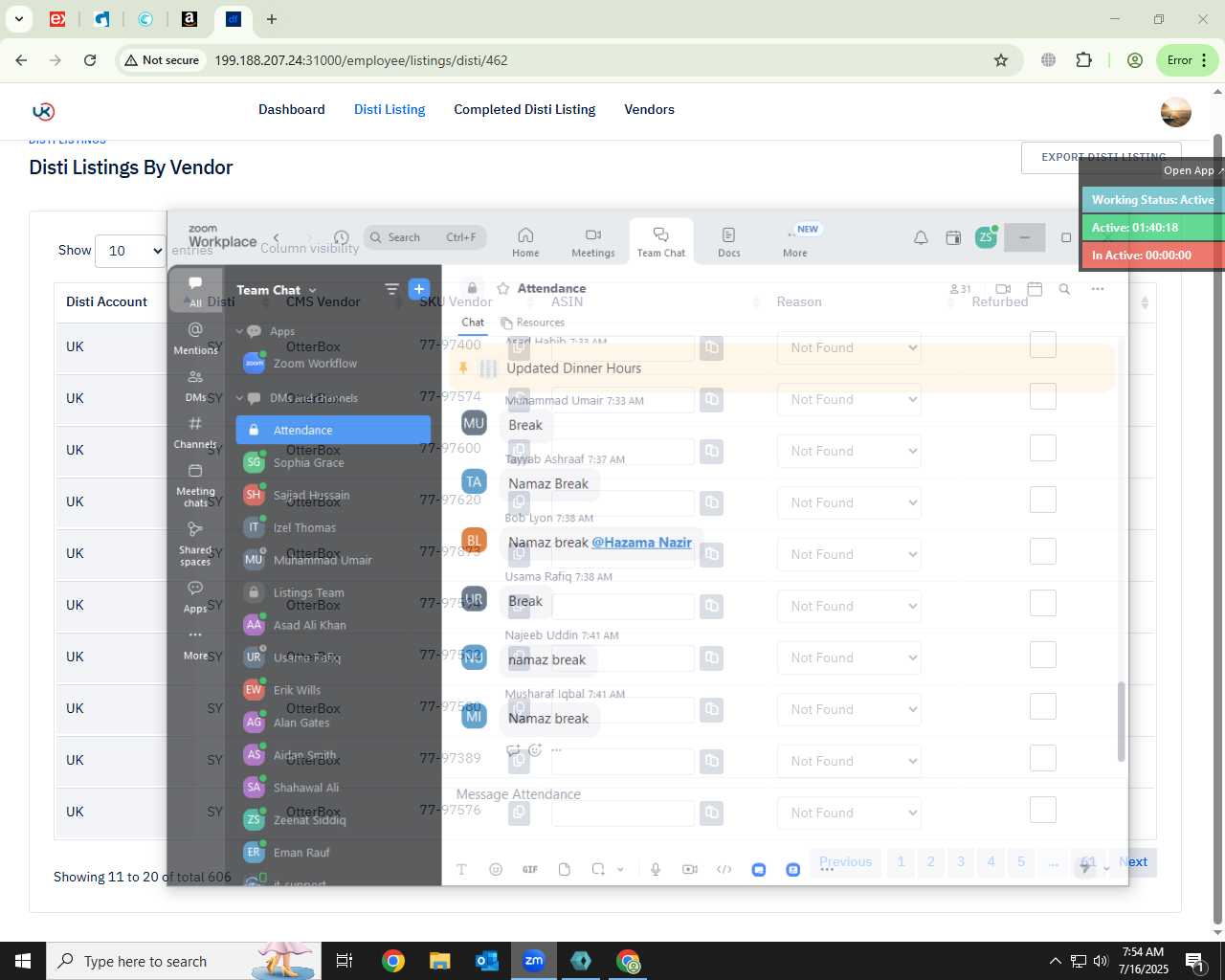This screenshot has width=1225, height=980.
Task: Open Shared spaces in the Zoom sidebar
Action: pyautogui.click(x=195, y=544)
